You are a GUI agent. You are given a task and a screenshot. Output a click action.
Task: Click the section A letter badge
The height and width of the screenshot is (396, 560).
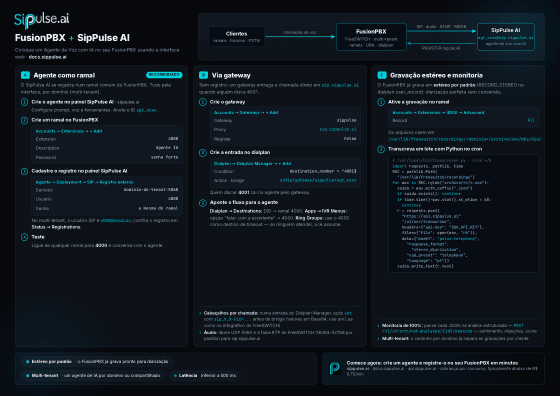25,75
